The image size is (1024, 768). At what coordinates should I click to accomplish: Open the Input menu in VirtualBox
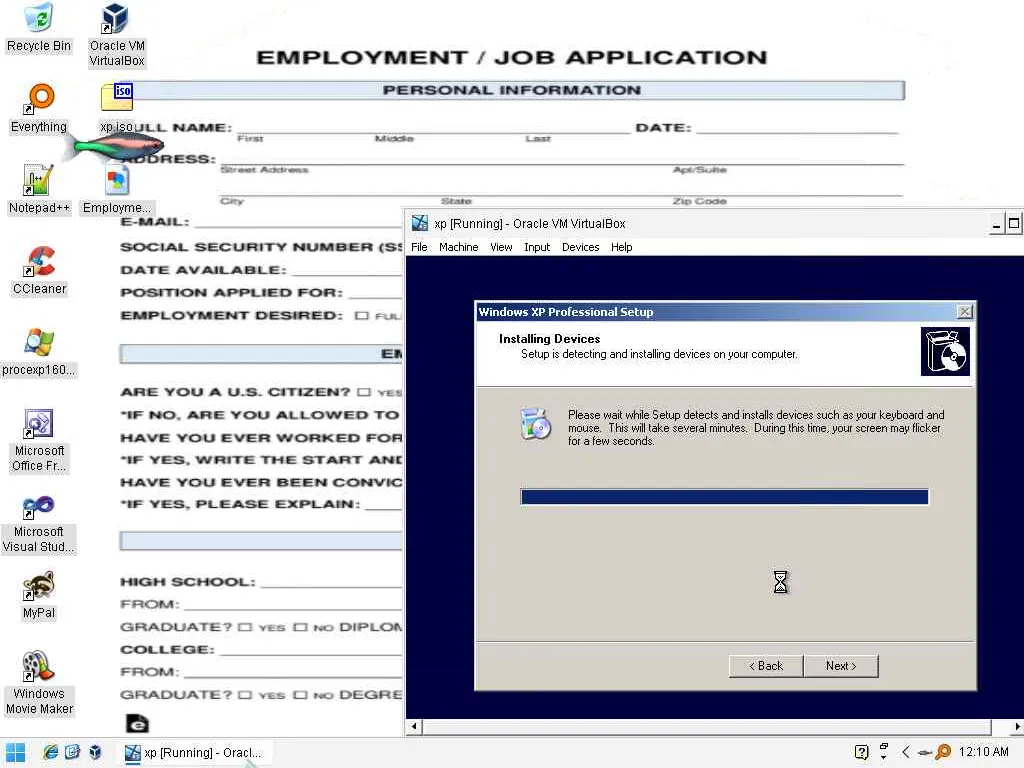[537, 247]
